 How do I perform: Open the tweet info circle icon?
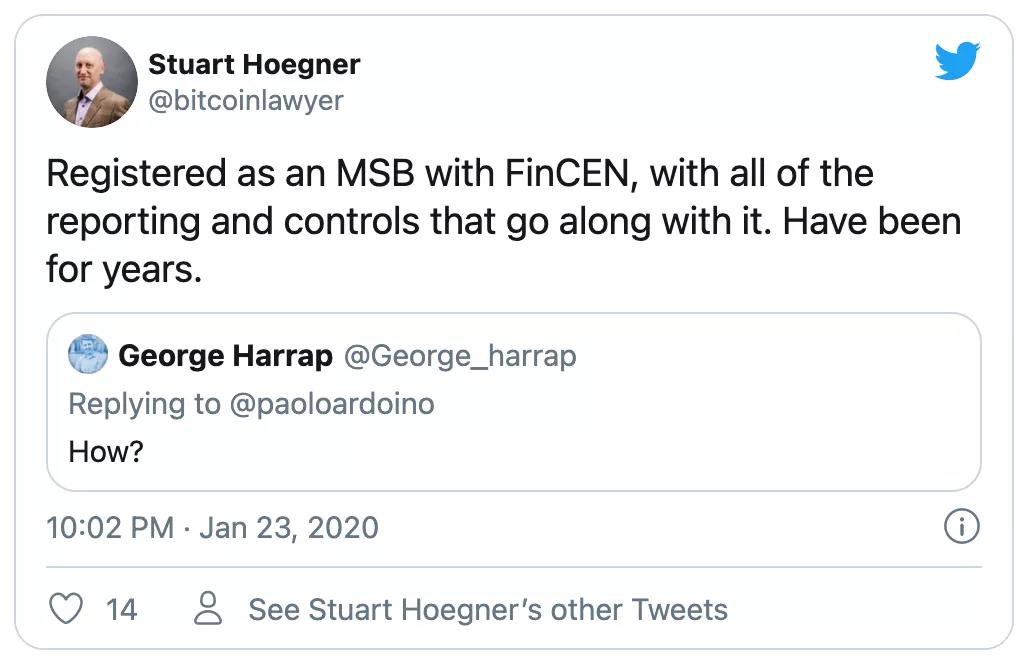pos(961,528)
